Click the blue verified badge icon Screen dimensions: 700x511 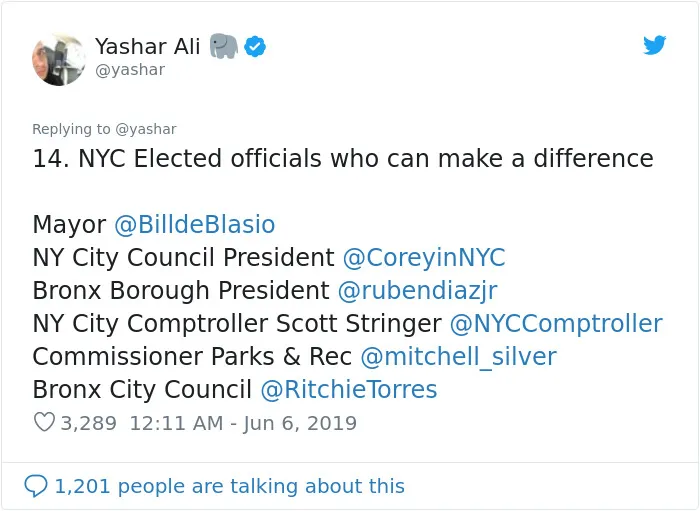point(255,46)
